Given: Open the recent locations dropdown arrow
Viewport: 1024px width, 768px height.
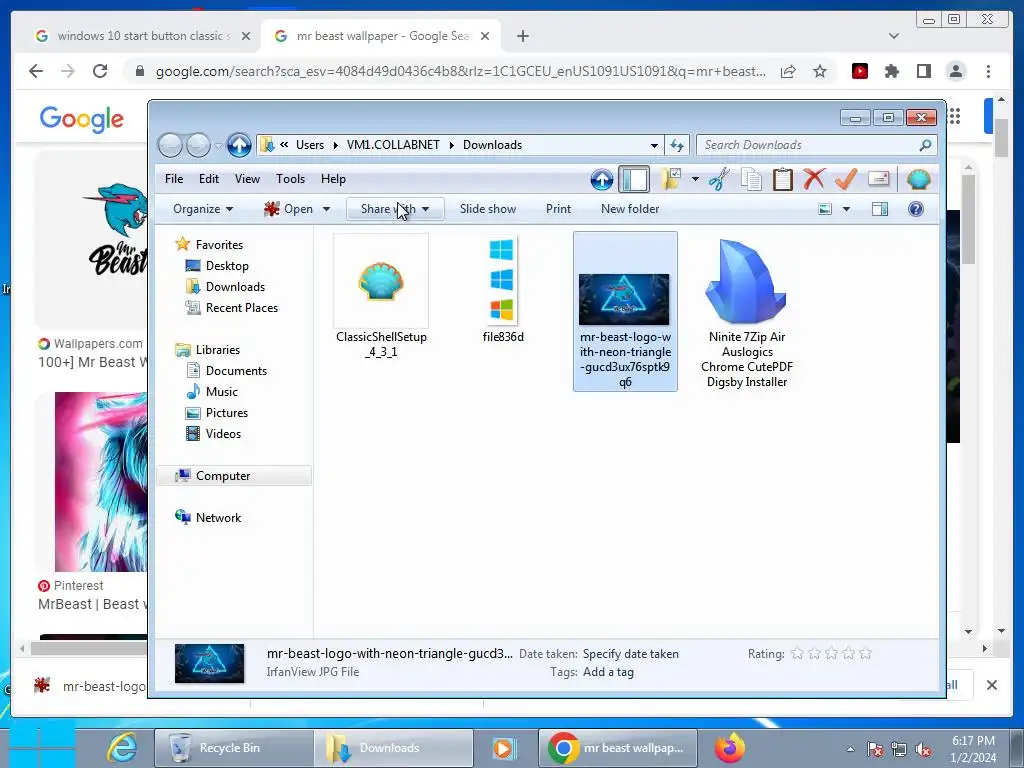Looking at the screenshot, I should coord(219,145).
